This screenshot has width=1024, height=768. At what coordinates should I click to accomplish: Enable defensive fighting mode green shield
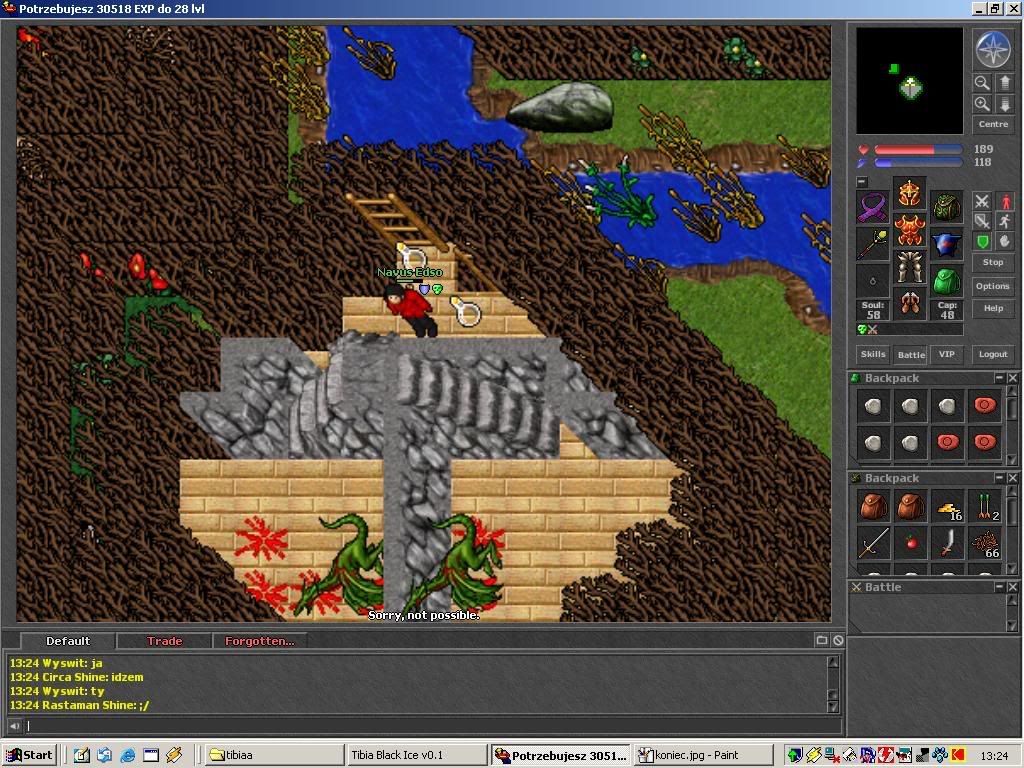tap(982, 242)
